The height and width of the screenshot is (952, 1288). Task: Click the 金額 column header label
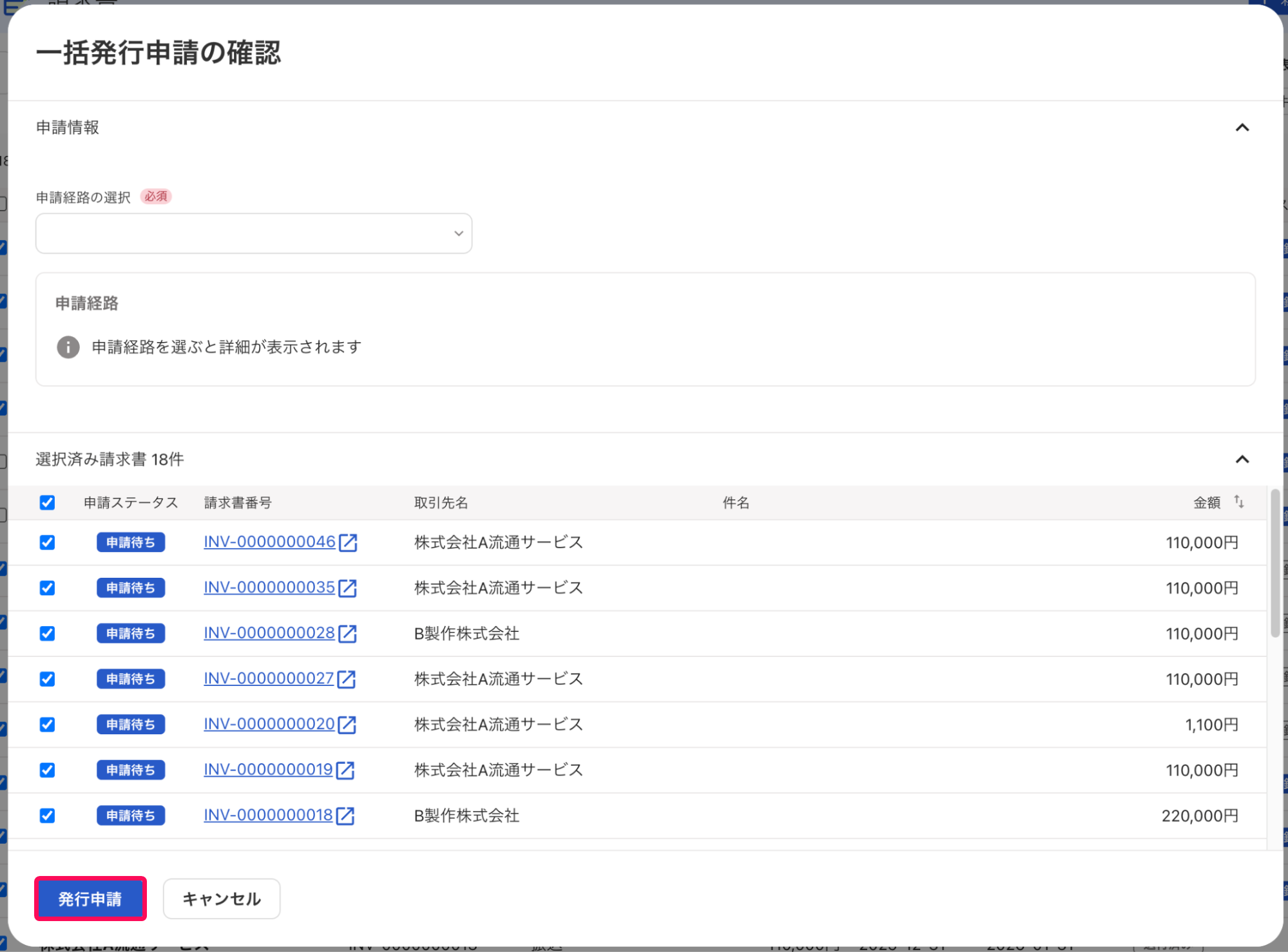1207,502
